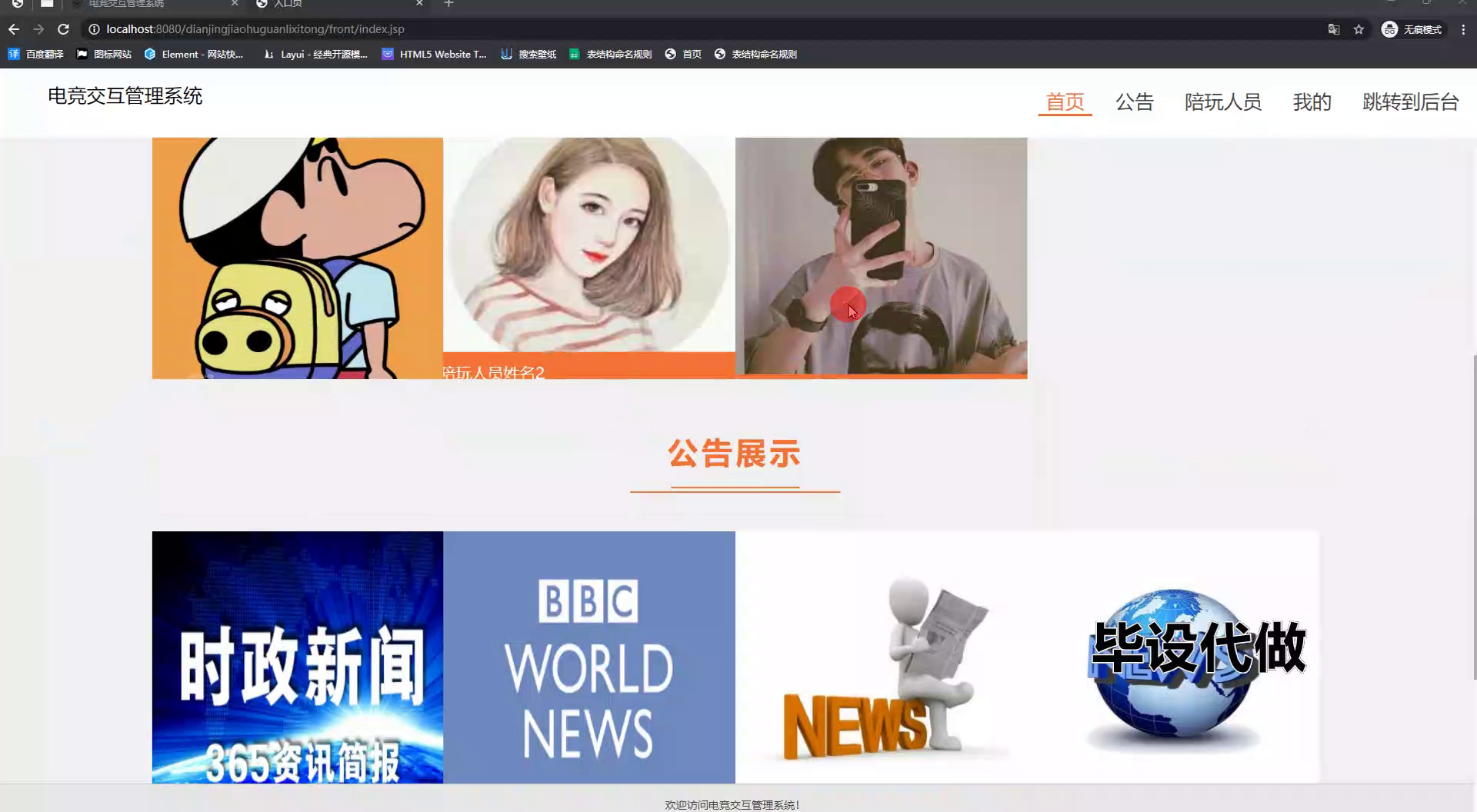Open the blue globe announcement image
Image resolution: width=1477 pixels, height=812 pixels.
pos(1174,657)
